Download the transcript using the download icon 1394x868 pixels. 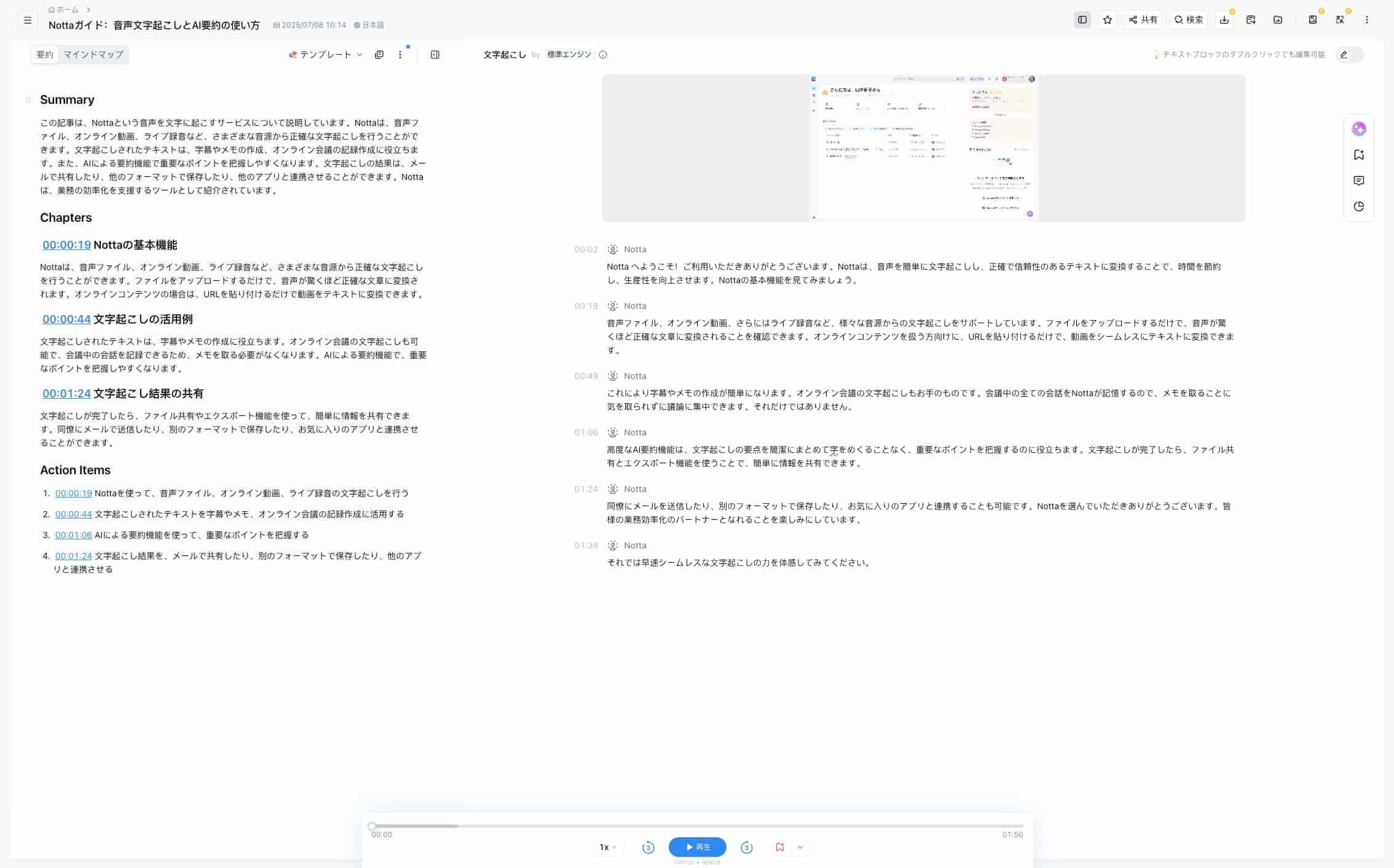[x=1225, y=20]
